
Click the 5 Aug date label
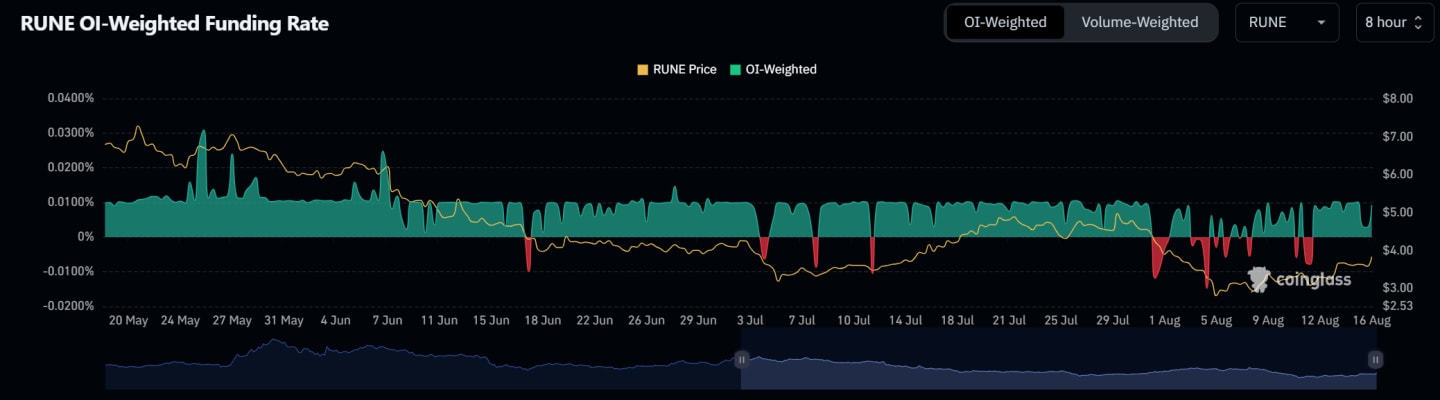coord(1216,321)
